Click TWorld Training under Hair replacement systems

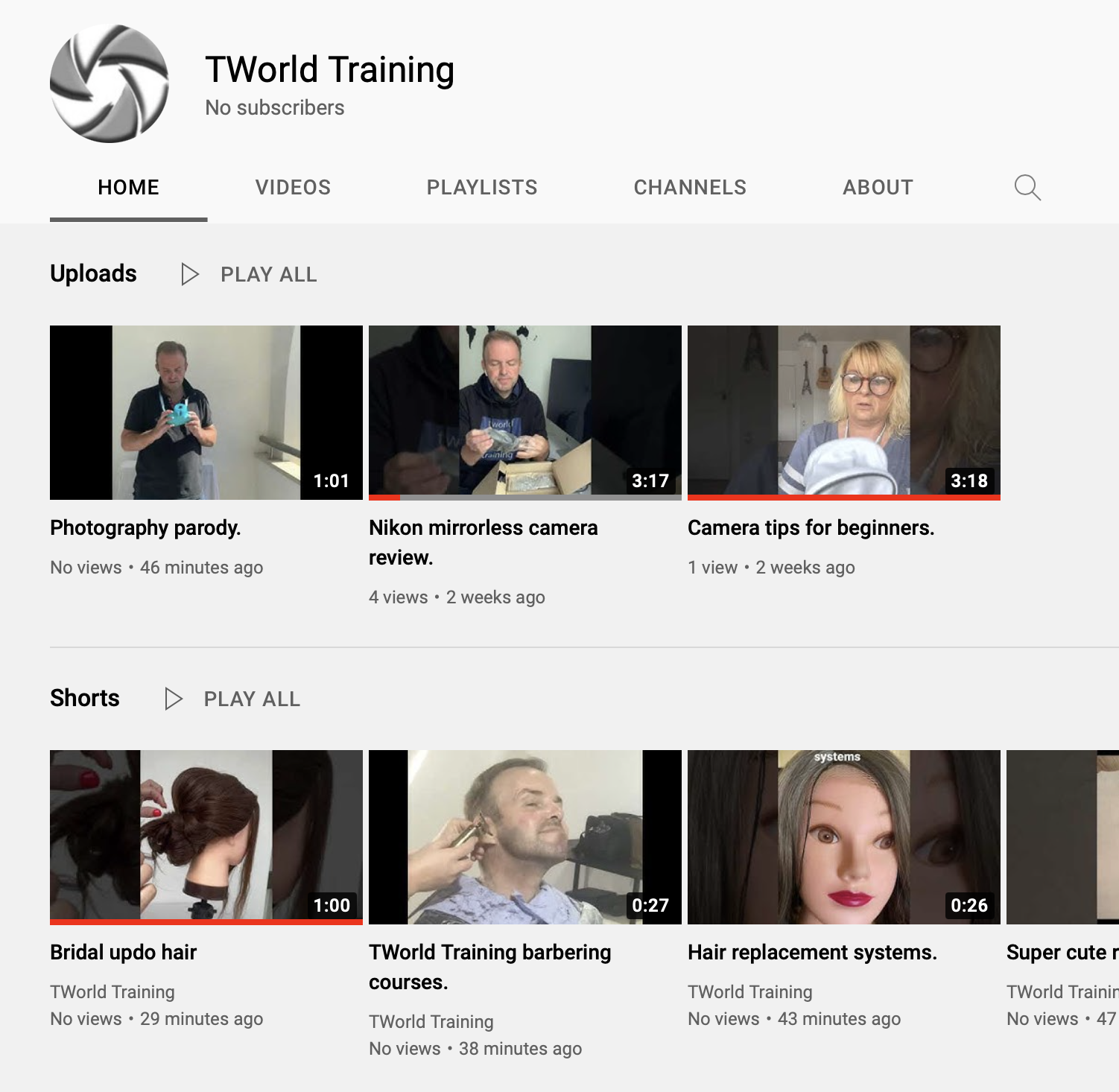pyautogui.click(x=750, y=992)
